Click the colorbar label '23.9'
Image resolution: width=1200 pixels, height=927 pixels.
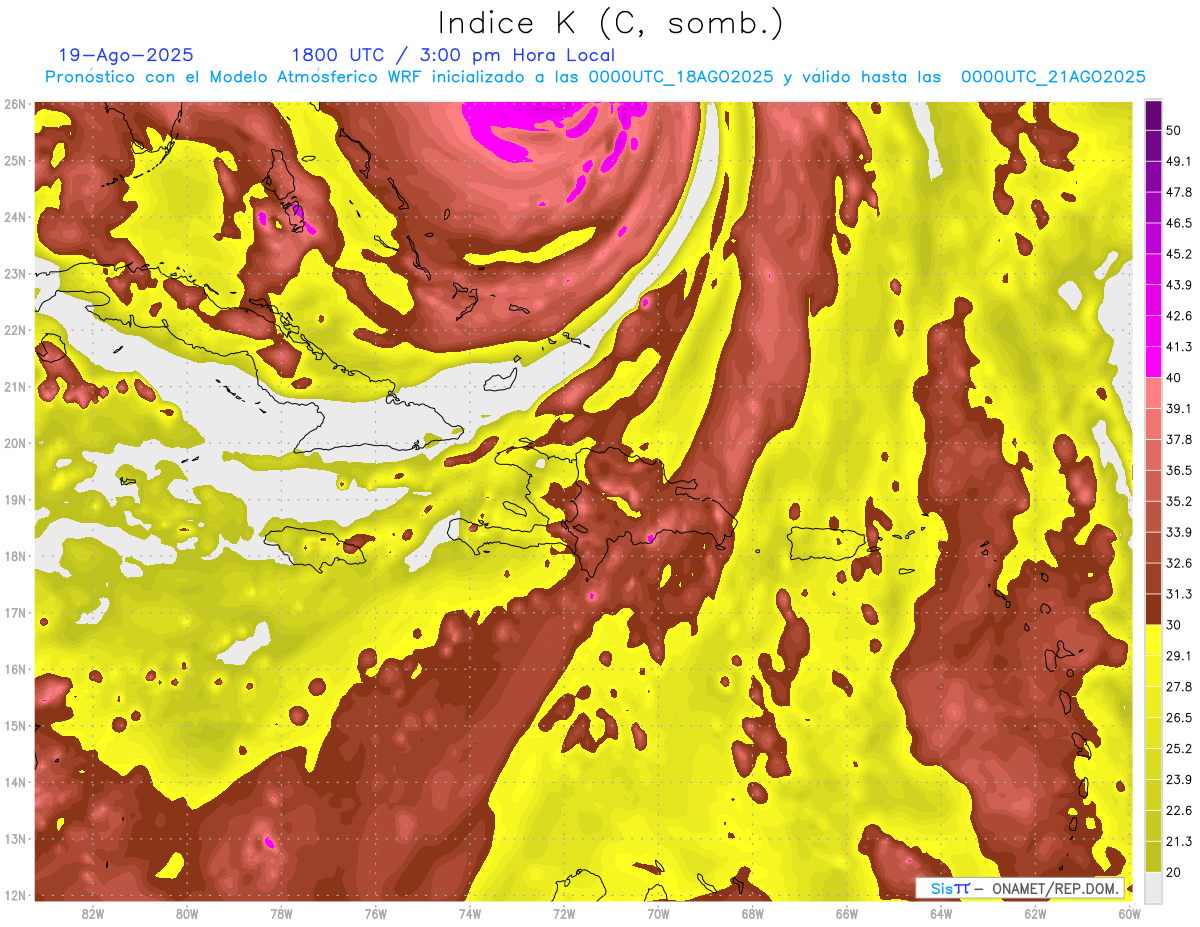(1180, 779)
